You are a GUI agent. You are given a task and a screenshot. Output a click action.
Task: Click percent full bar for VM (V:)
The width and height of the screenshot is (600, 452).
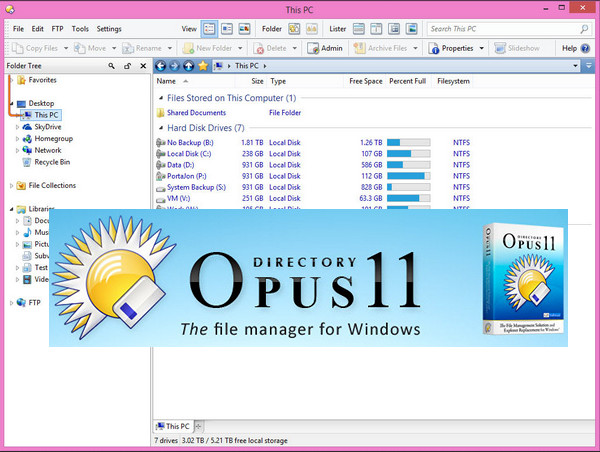point(409,198)
